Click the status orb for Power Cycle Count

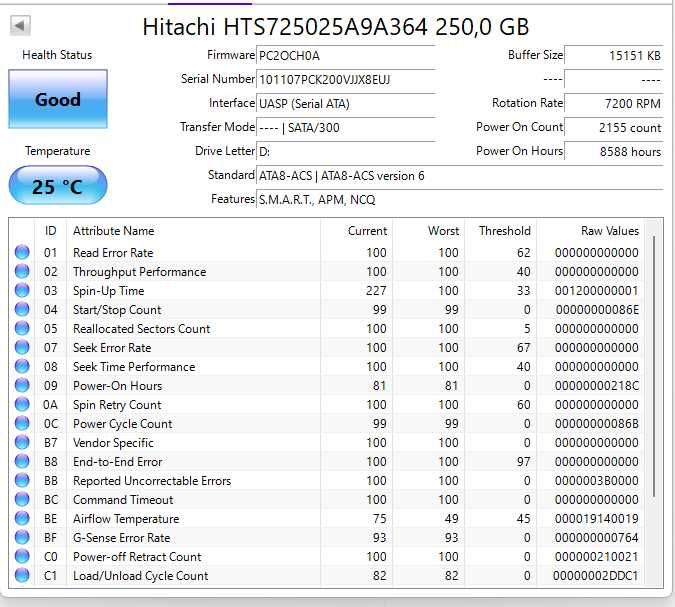(x=22, y=423)
